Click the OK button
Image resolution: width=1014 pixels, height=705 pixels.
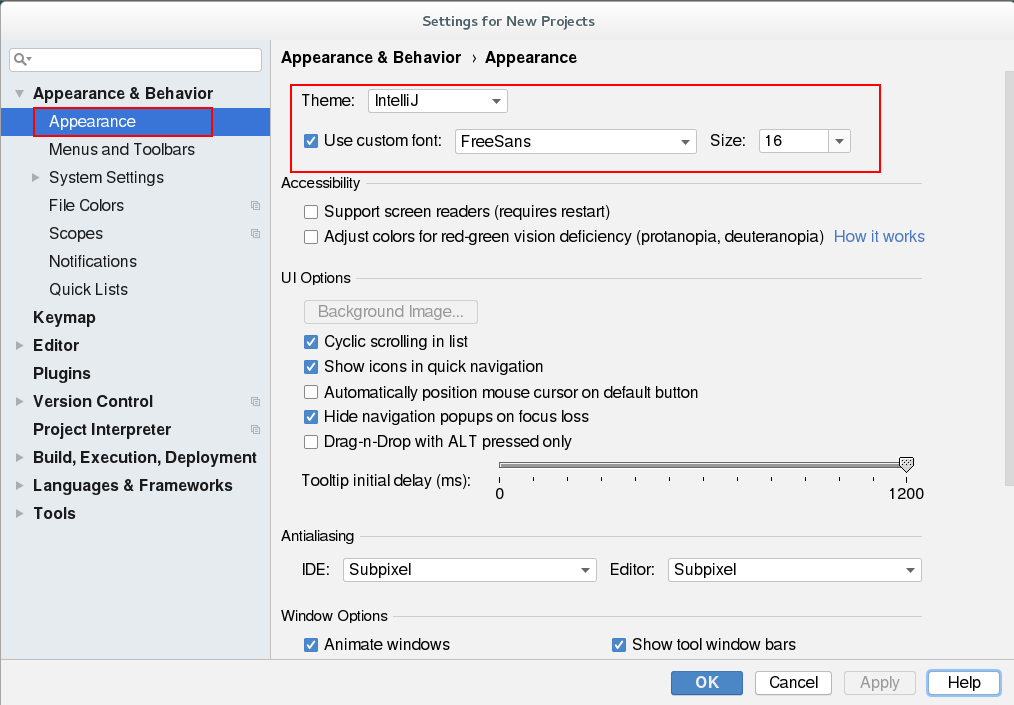(707, 683)
